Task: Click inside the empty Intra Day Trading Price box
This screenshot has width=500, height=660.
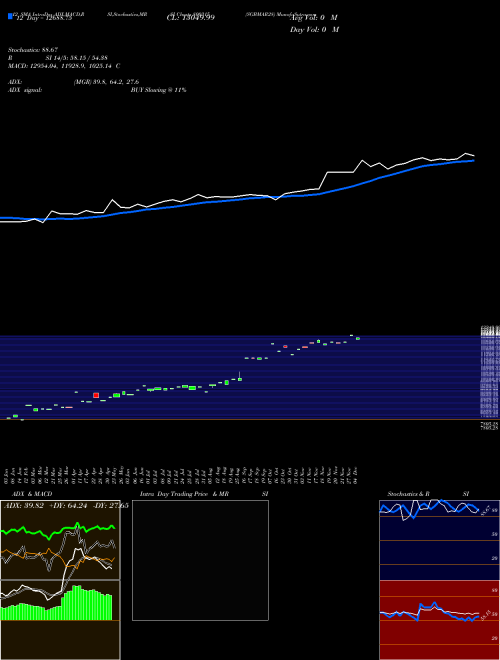Action: [x=200, y=560]
